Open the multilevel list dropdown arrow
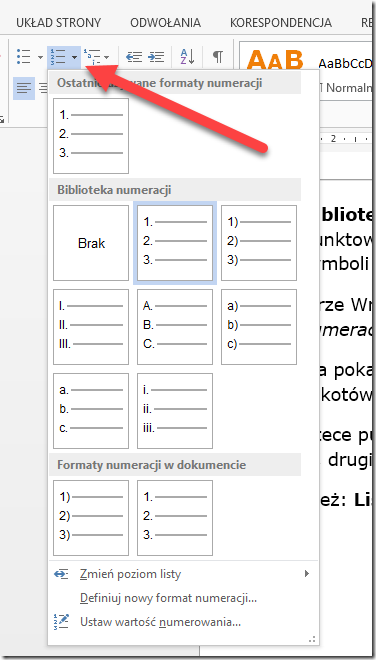The image size is (376, 660). 107,57
